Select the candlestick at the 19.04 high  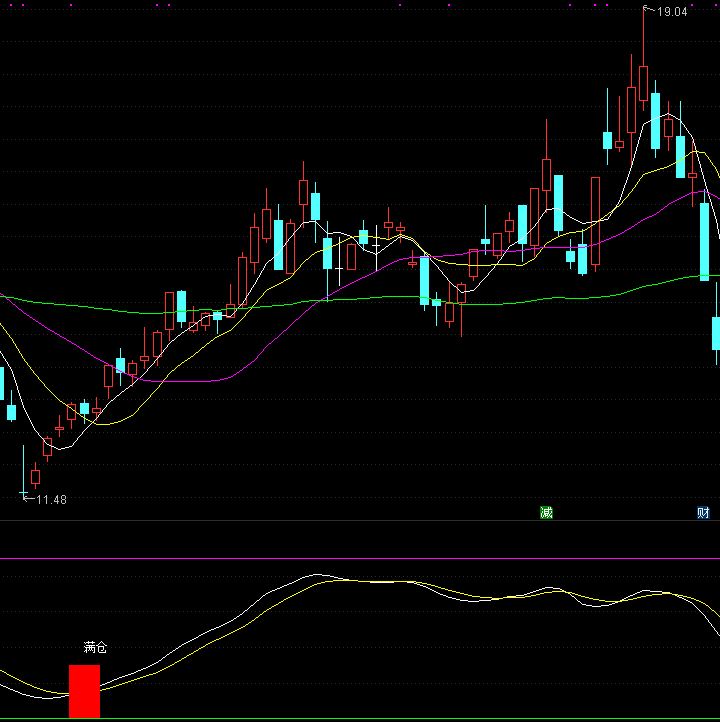coord(644,60)
